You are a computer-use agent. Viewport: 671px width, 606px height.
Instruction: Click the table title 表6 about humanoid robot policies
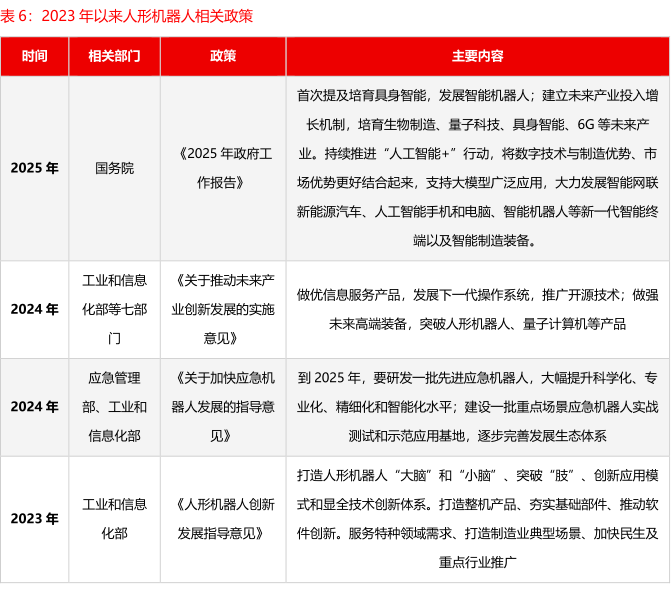click(x=127, y=16)
